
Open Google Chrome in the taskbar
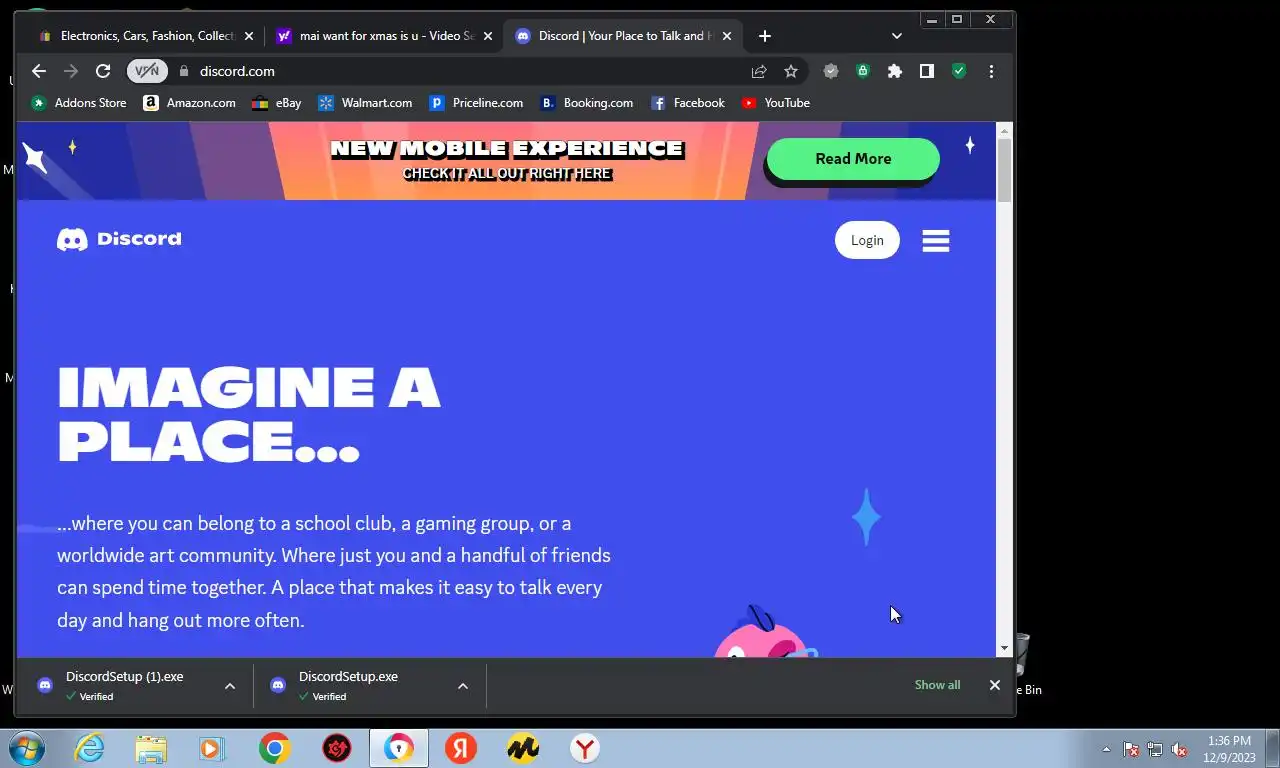274,748
